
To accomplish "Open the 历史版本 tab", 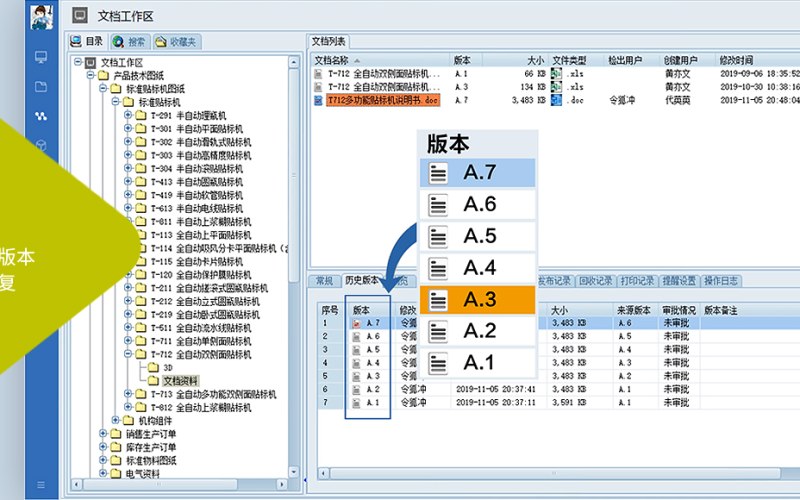I will click(x=361, y=280).
